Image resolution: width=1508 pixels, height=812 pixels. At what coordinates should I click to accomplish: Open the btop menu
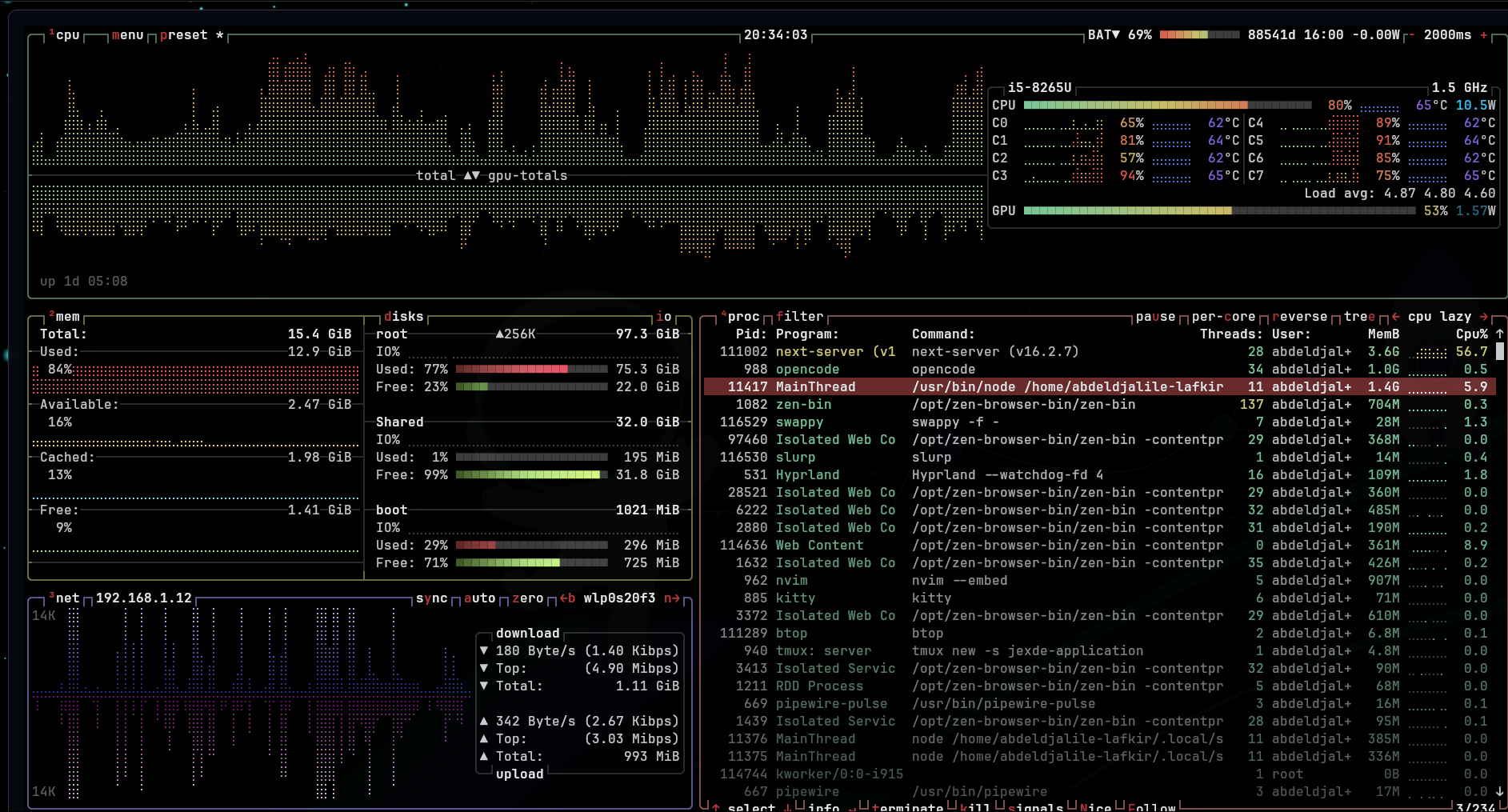128,35
